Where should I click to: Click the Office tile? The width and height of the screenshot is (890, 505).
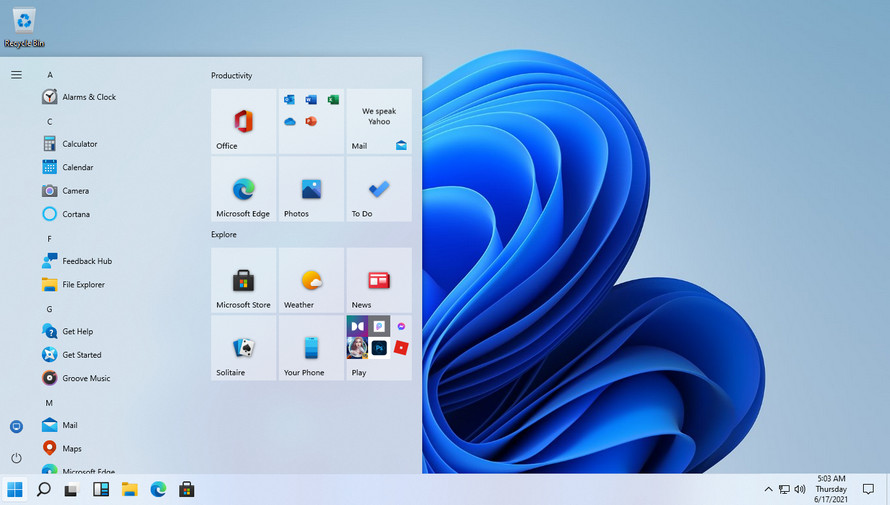(244, 121)
